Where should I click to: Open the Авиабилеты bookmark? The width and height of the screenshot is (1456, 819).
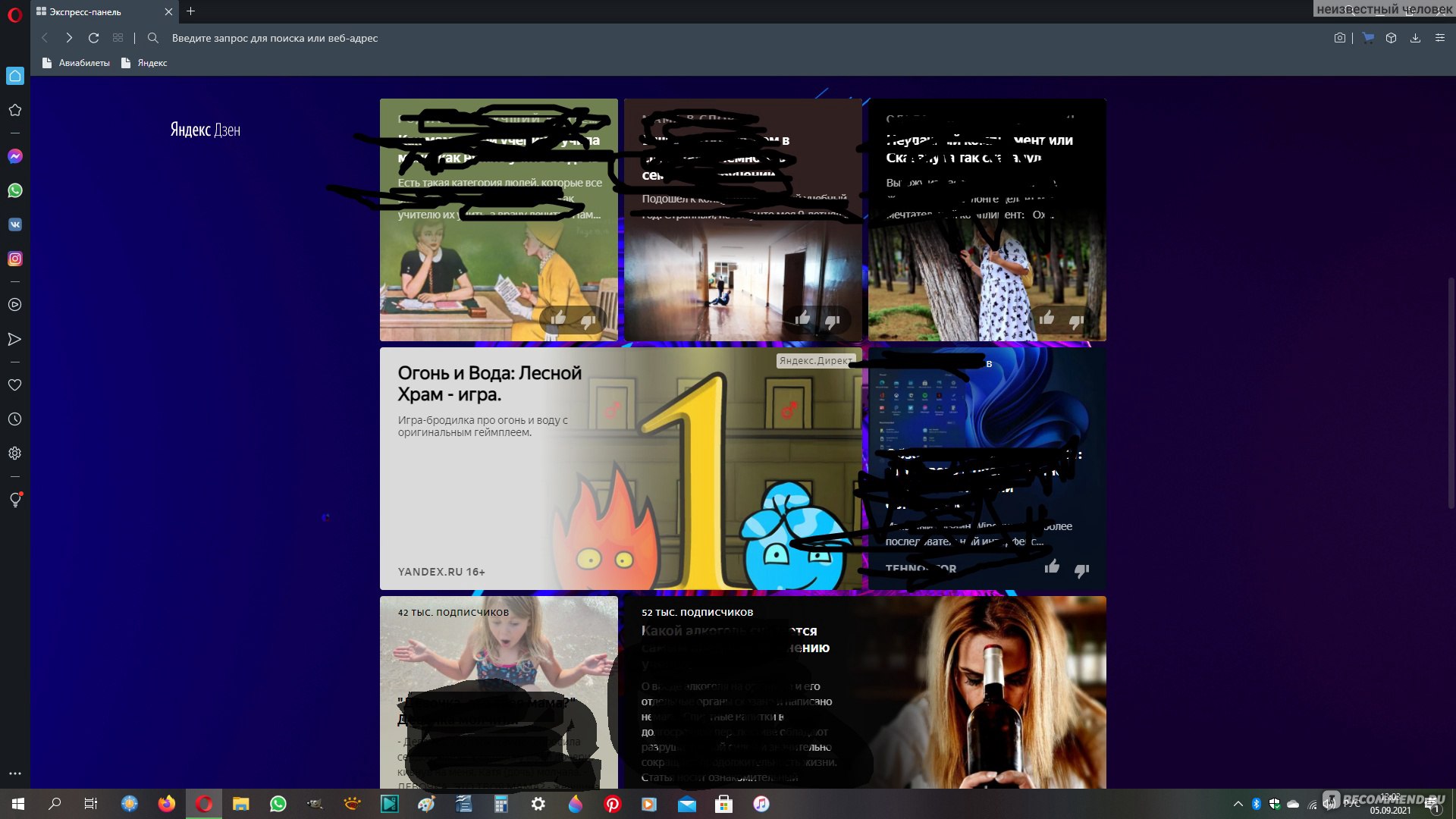click(76, 63)
